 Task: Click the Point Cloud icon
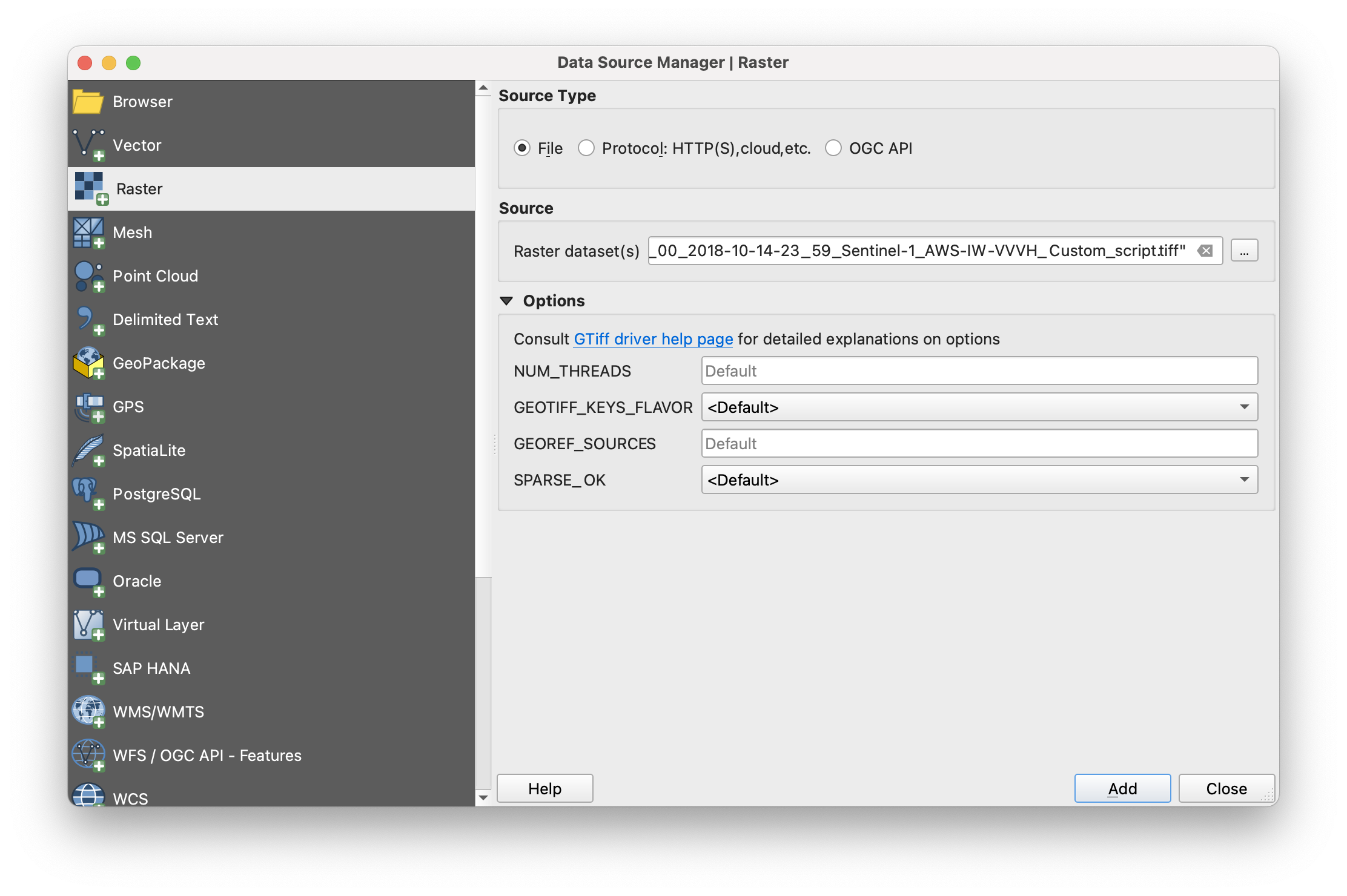(88, 276)
